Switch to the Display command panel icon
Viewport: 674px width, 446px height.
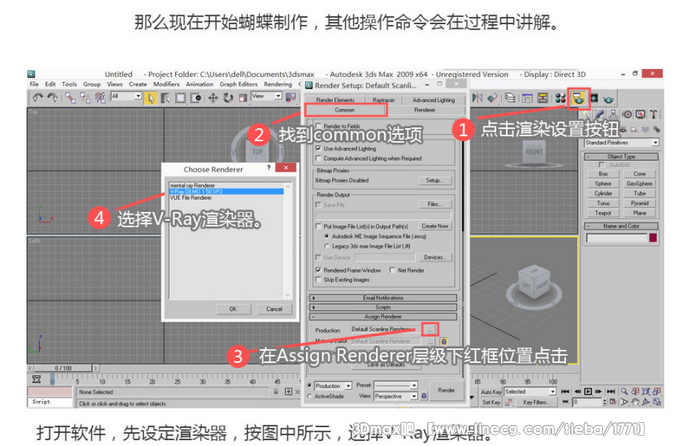(x=640, y=114)
